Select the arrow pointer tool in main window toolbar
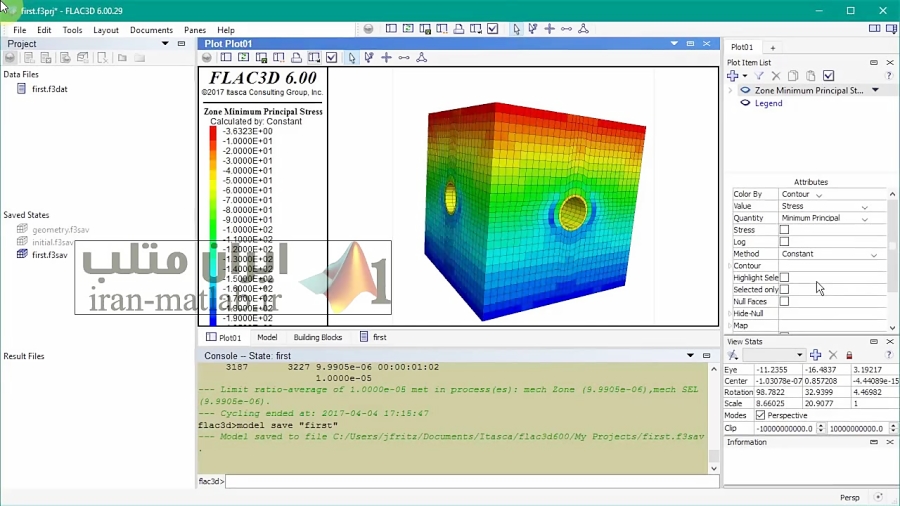This screenshot has height=506, width=900. (517, 29)
